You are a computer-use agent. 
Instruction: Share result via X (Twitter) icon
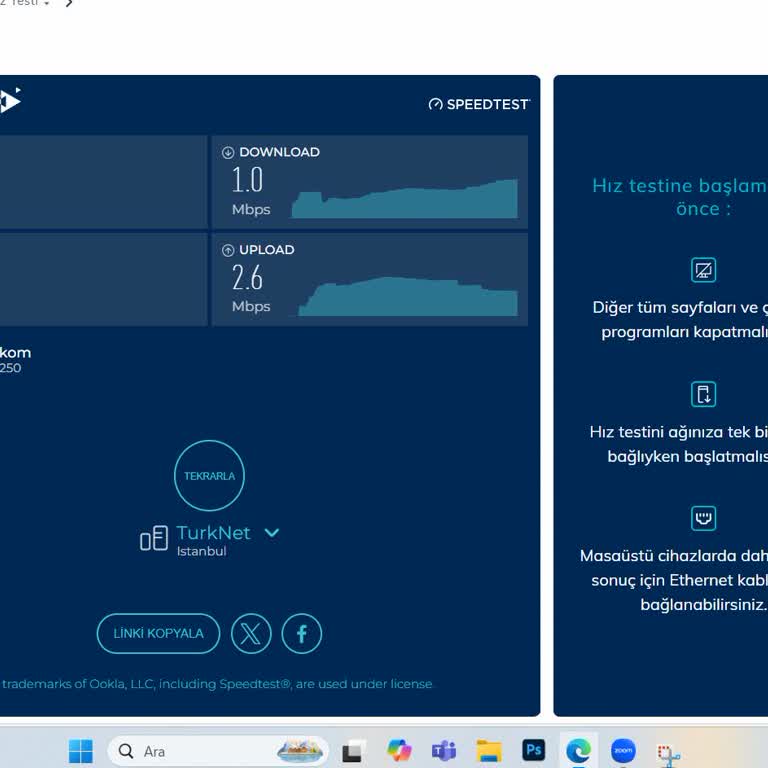251,633
